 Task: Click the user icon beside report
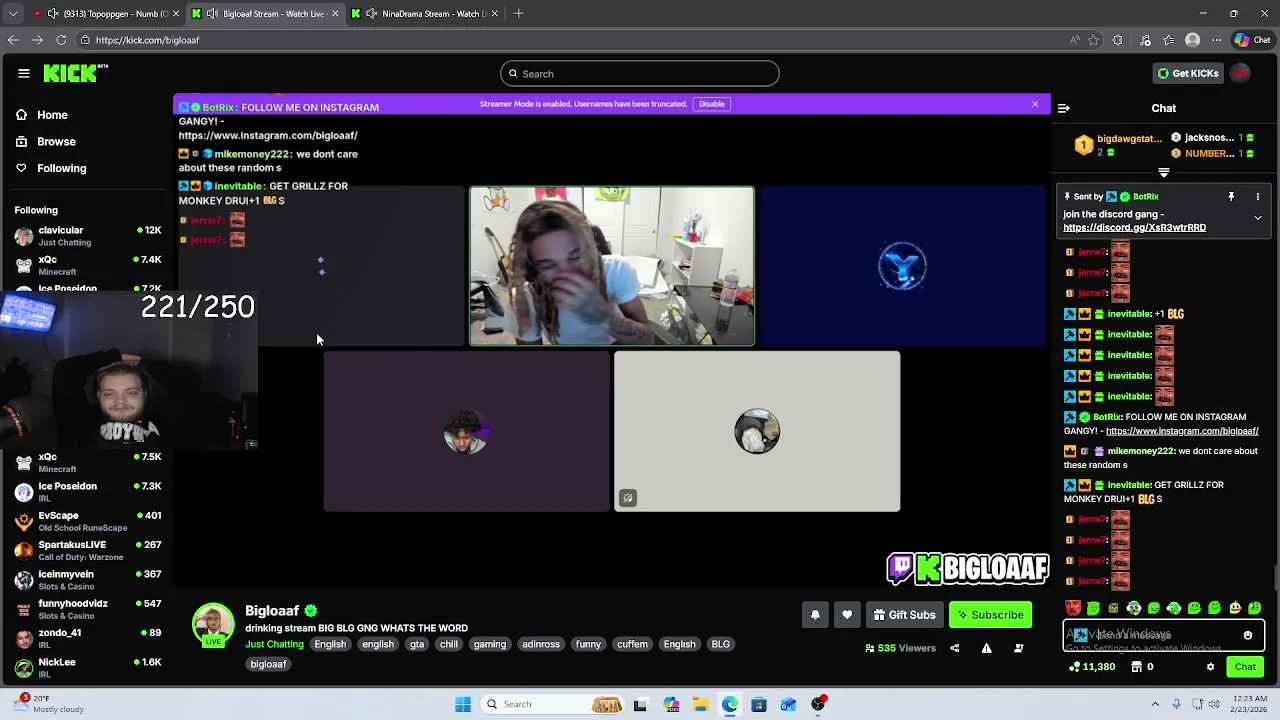coord(1019,648)
